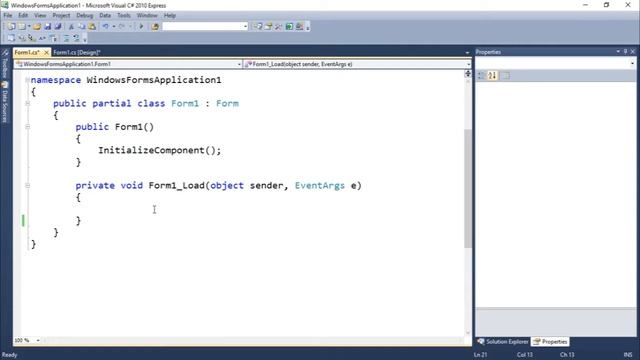Toggle Alphabetical sort in Properties panel

492,76
